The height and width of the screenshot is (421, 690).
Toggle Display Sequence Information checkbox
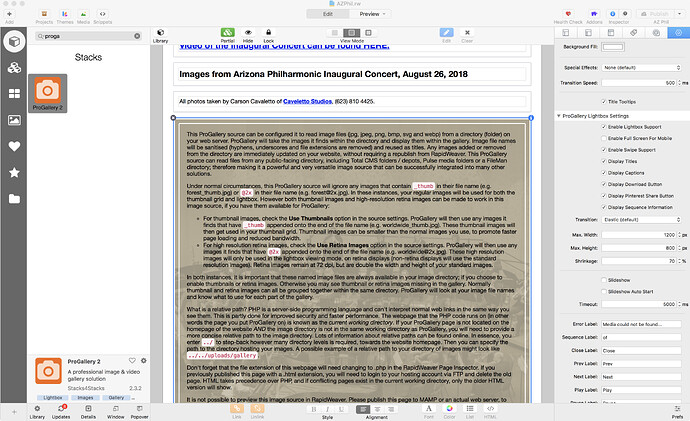(604, 207)
